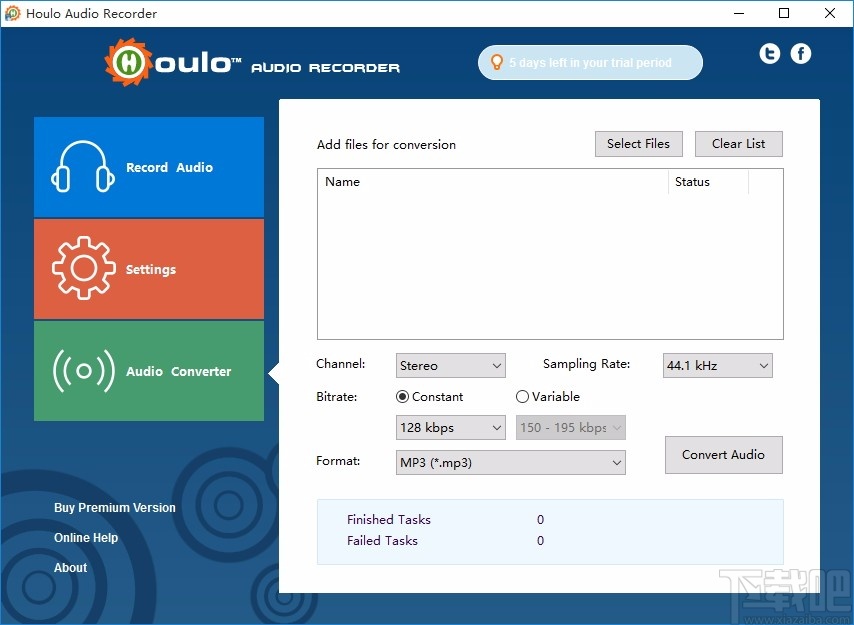Switch to the Record Audio panel
The width and height of the screenshot is (854, 625).
tap(148, 167)
